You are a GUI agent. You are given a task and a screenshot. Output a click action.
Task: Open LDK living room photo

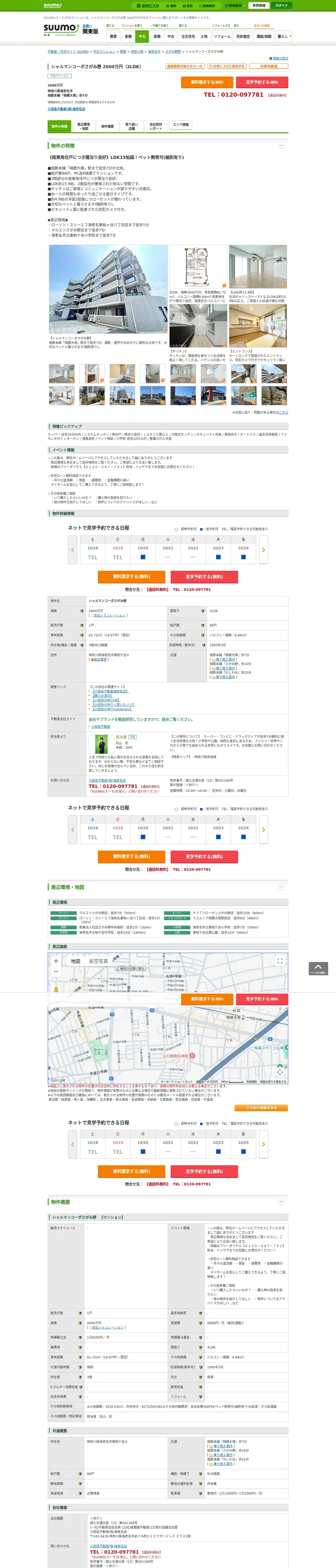(x=258, y=267)
